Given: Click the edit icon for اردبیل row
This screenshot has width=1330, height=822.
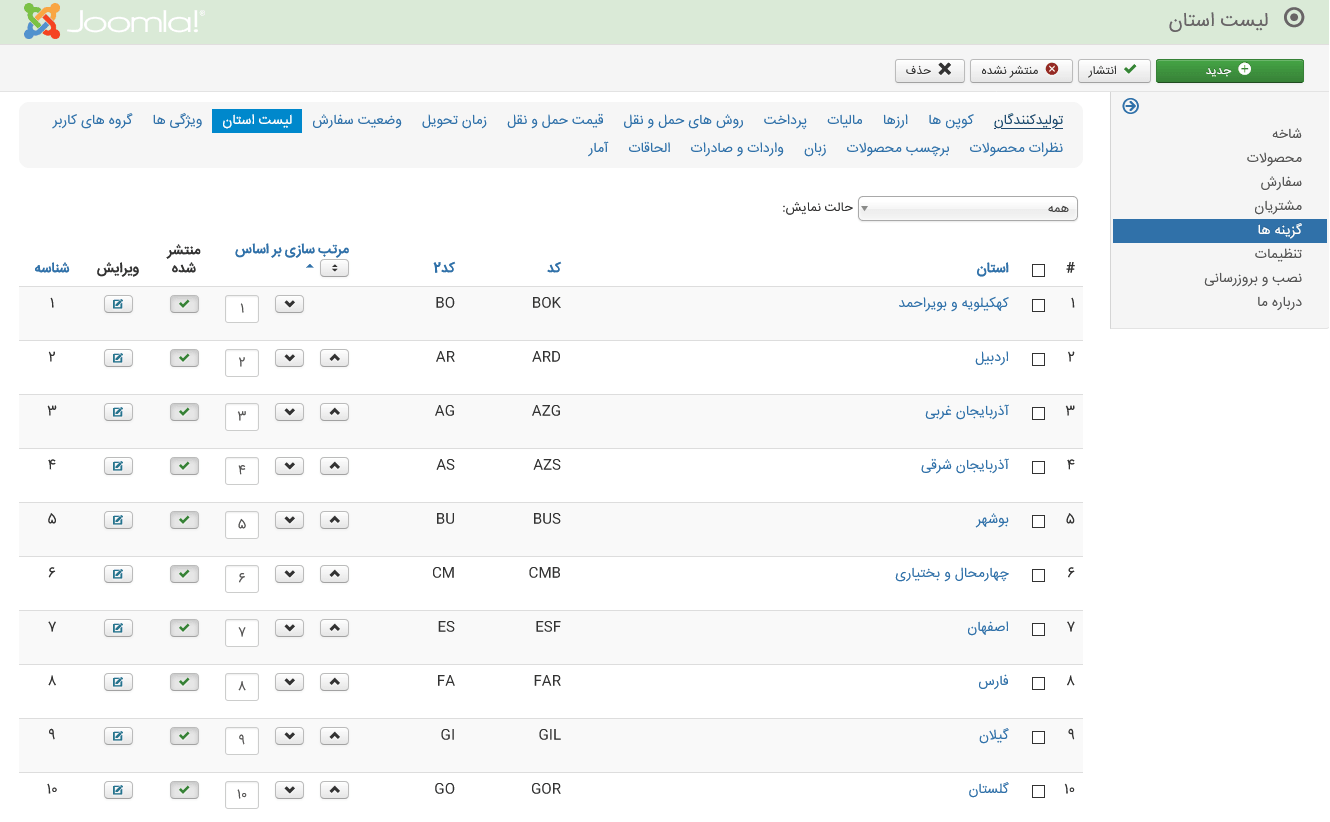Looking at the screenshot, I should (x=118, y=358).
